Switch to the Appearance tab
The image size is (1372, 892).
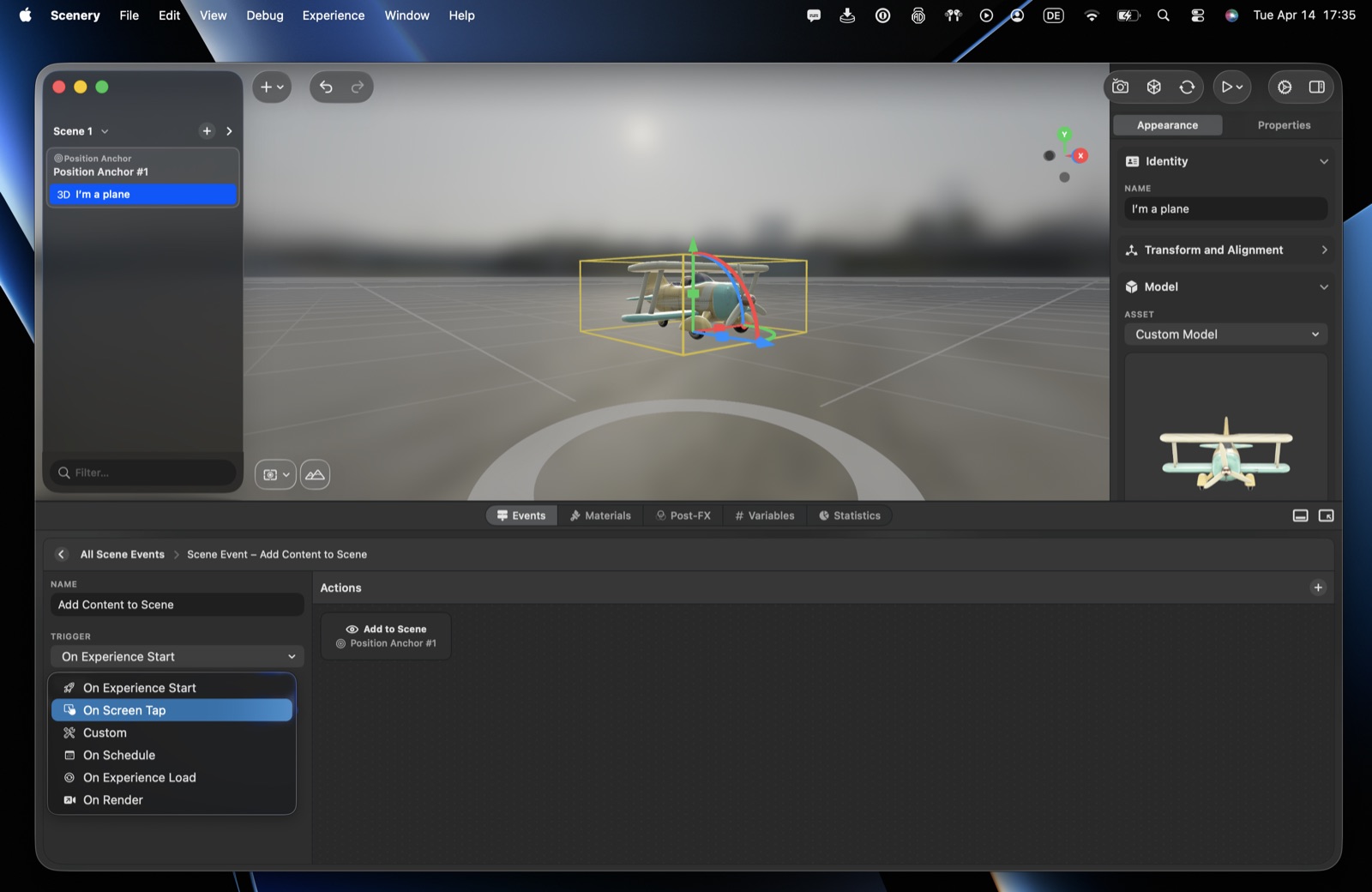click(x=1167, y=125)
